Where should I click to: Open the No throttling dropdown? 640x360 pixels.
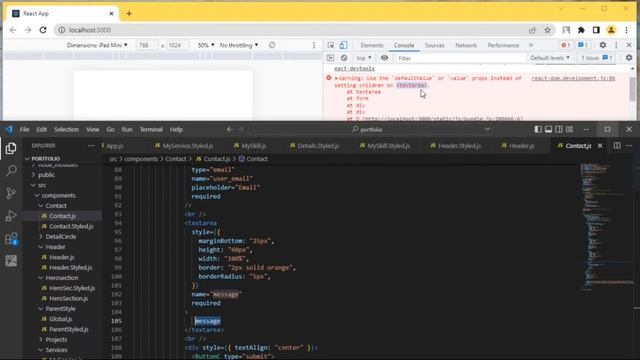click(x=239, y=45)
